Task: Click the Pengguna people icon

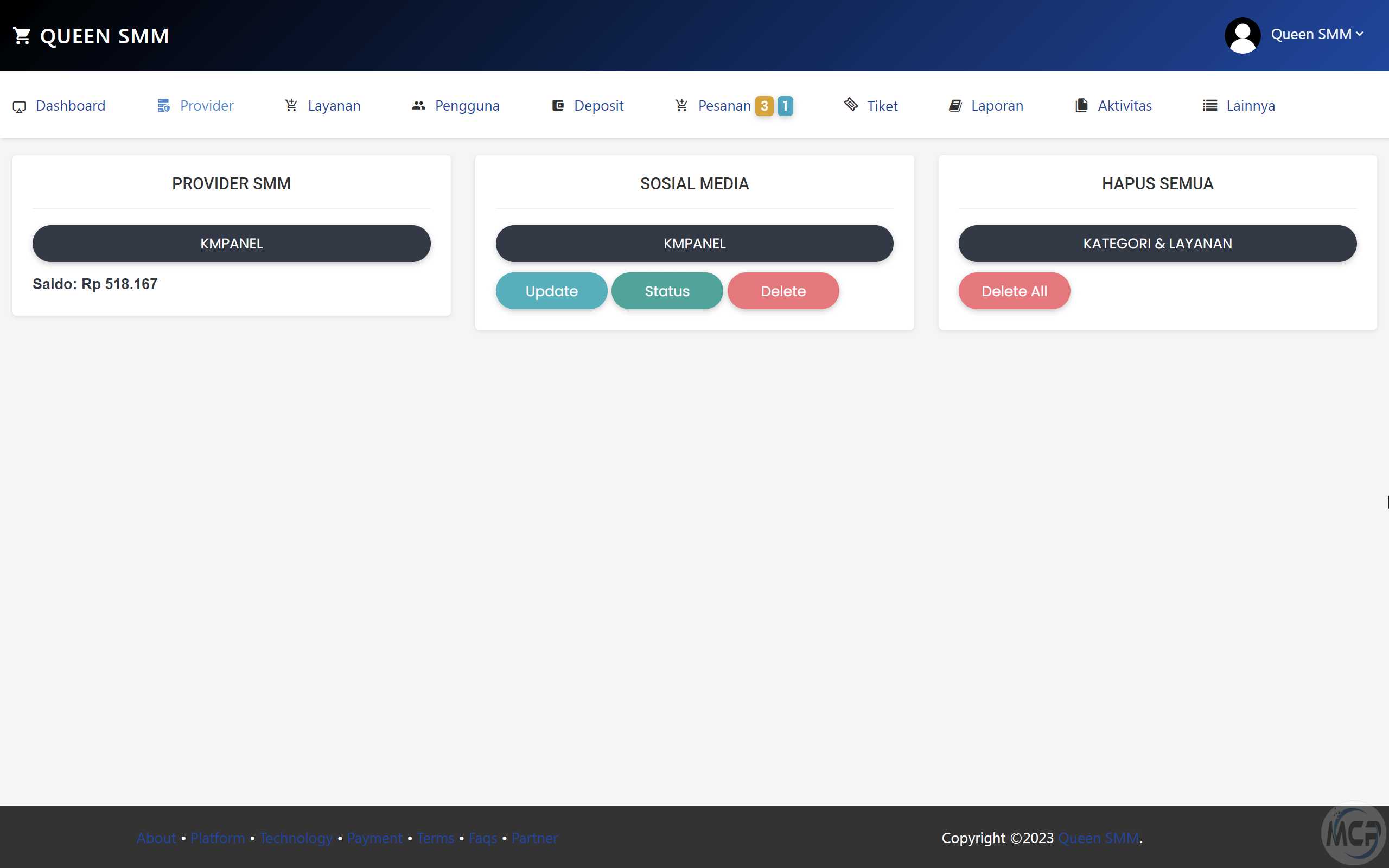Action: pyautogui.click(x=418, y=106)
